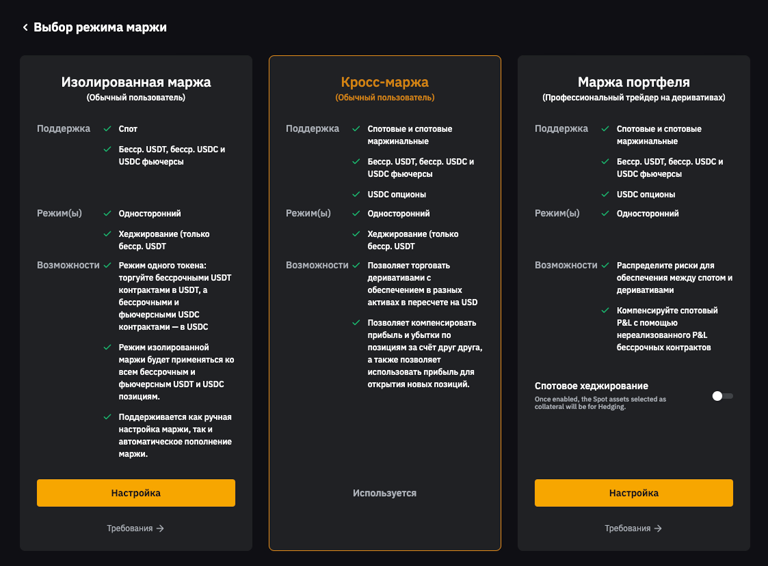Viewport: 768px width, 566px height.
Task: Click the checkmark beside «Режим одного токена» item
Action: 108,265
